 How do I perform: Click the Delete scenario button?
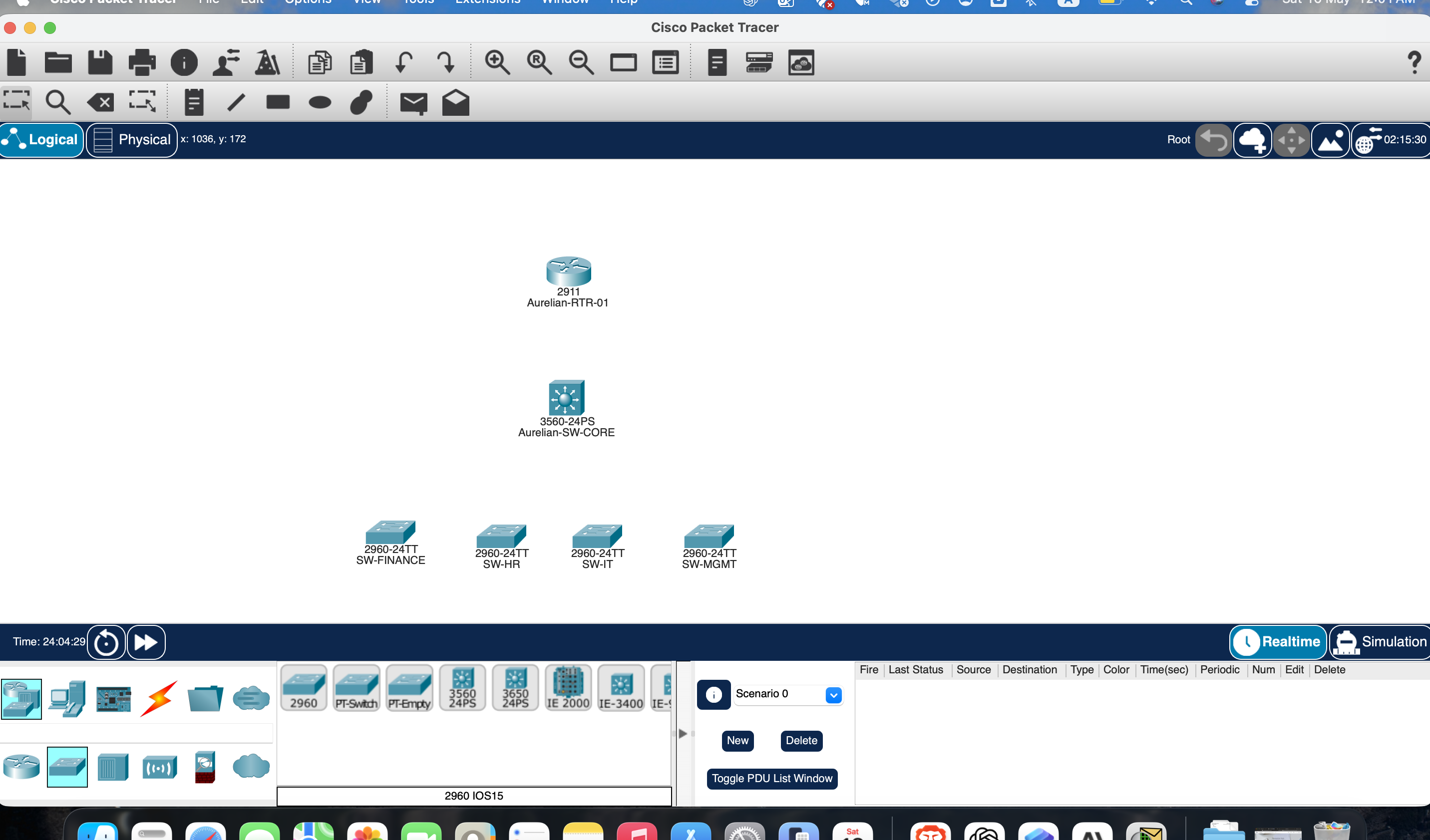[x=801, y=740]
